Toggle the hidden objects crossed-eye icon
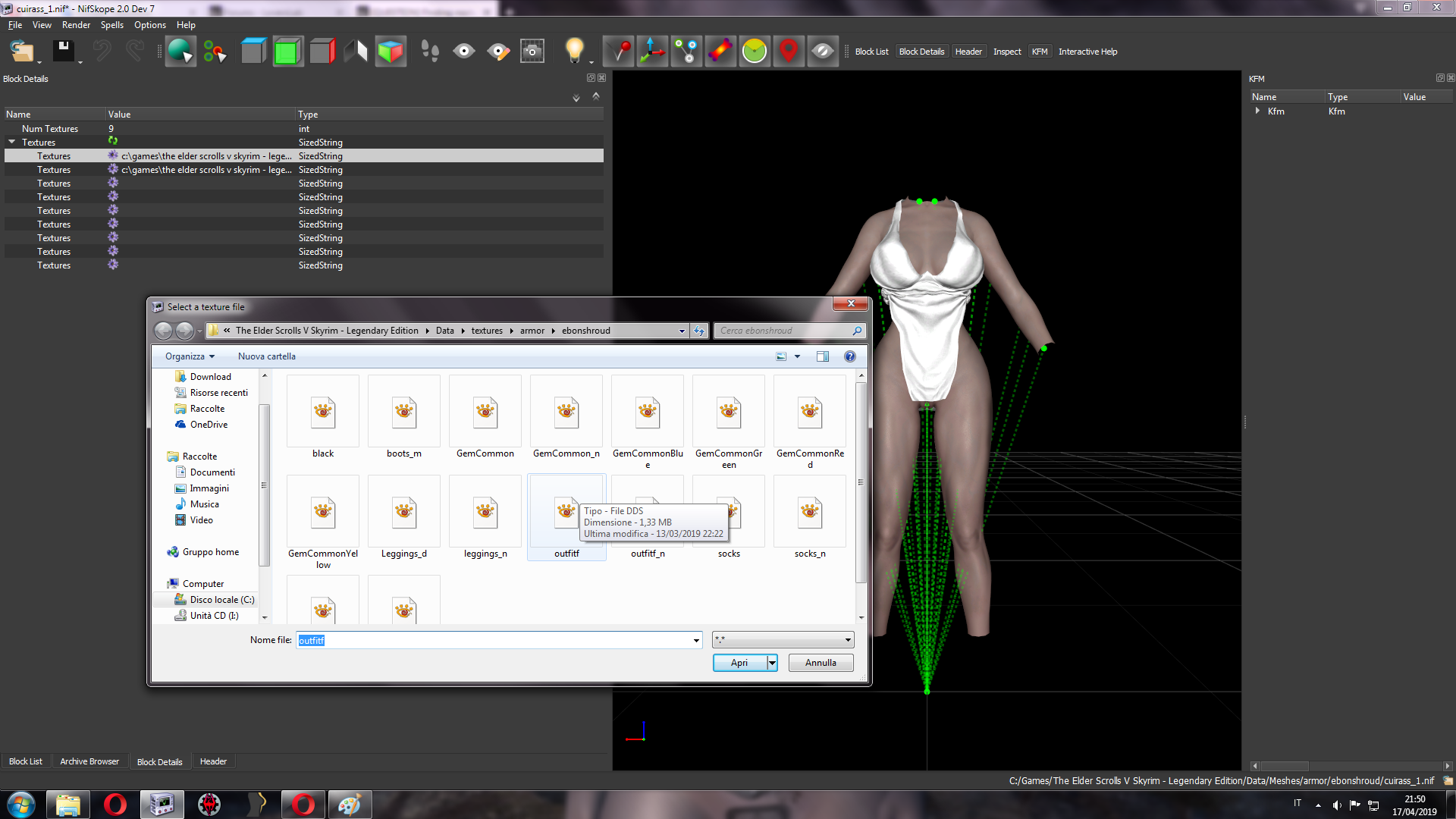1456x819 pixels. coord(823,52)
